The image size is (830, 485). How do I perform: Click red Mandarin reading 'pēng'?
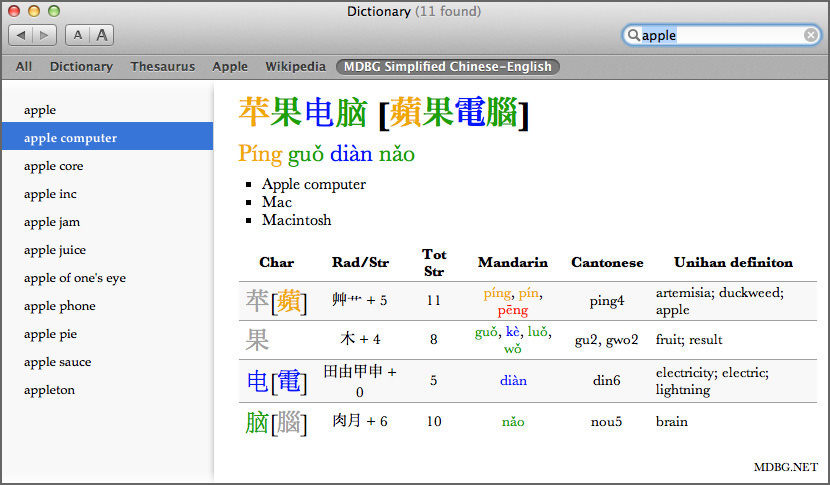tap(512, 310)
